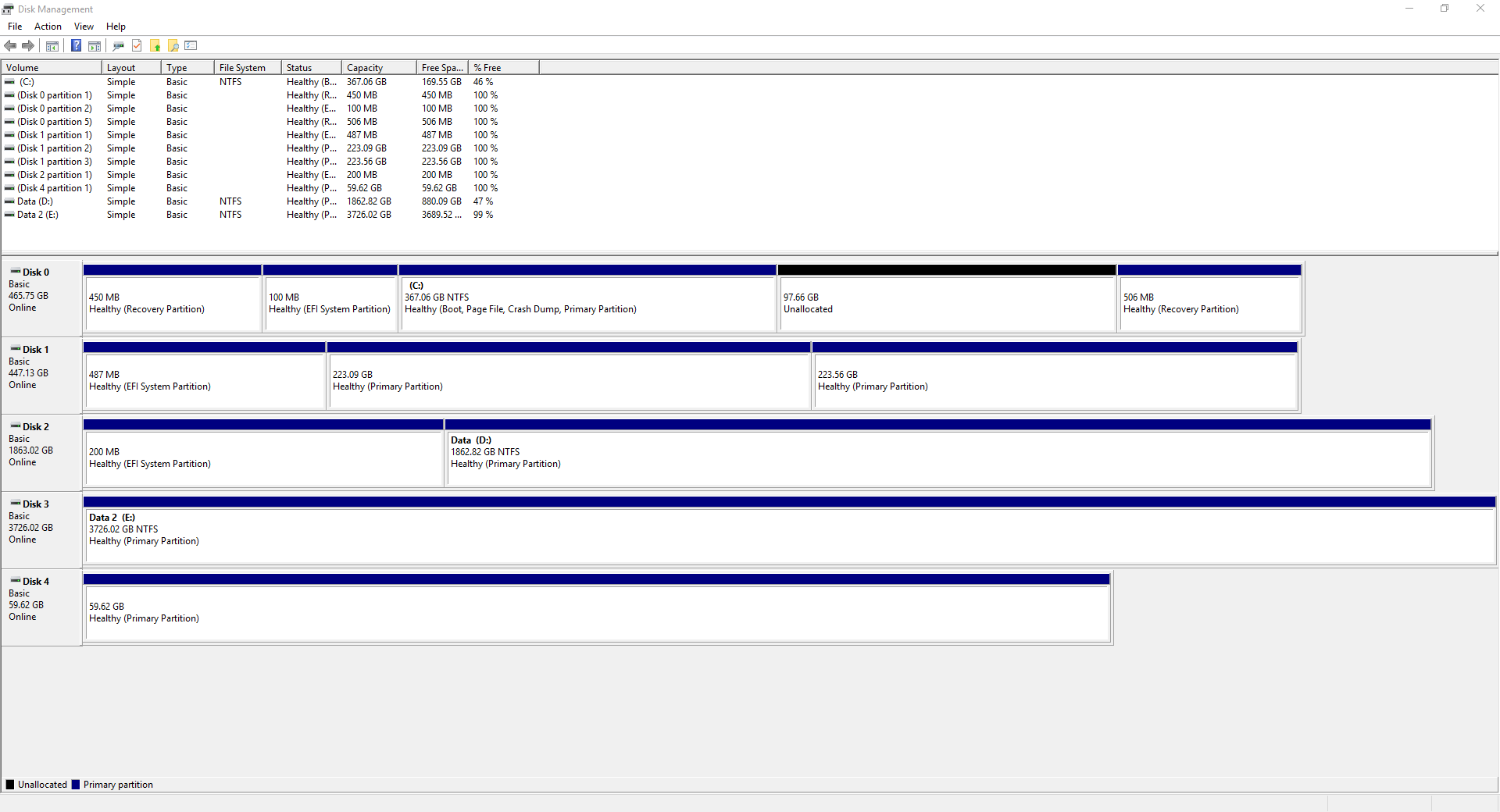Select the 97.66 GB Unallocated region
This screenshot has height=812, width=1500.
coord(946,303)
